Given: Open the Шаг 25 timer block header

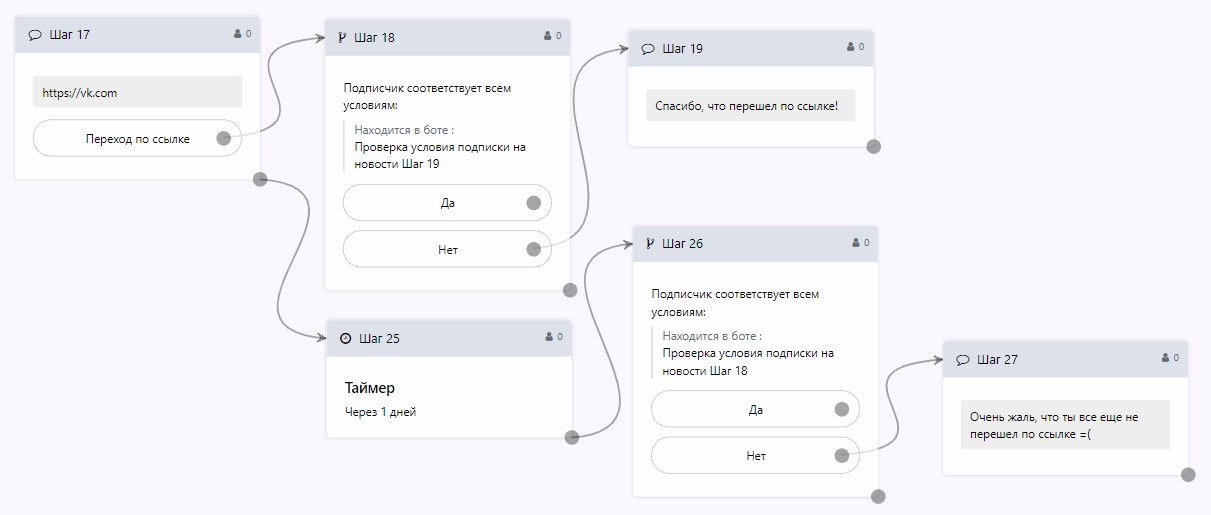Looking at the screenshot, I should coord(448,338).
